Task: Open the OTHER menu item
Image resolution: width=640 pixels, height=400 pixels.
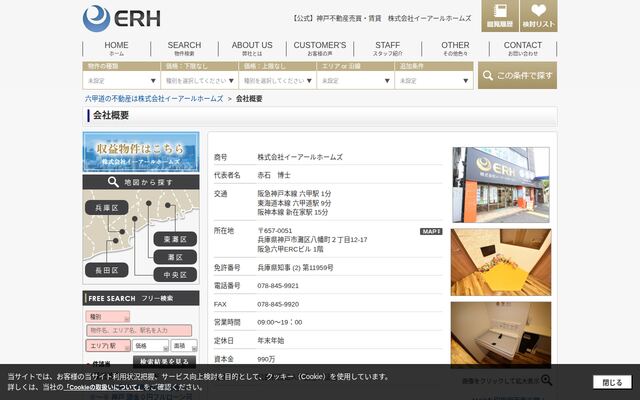Action: click(455, 48)
